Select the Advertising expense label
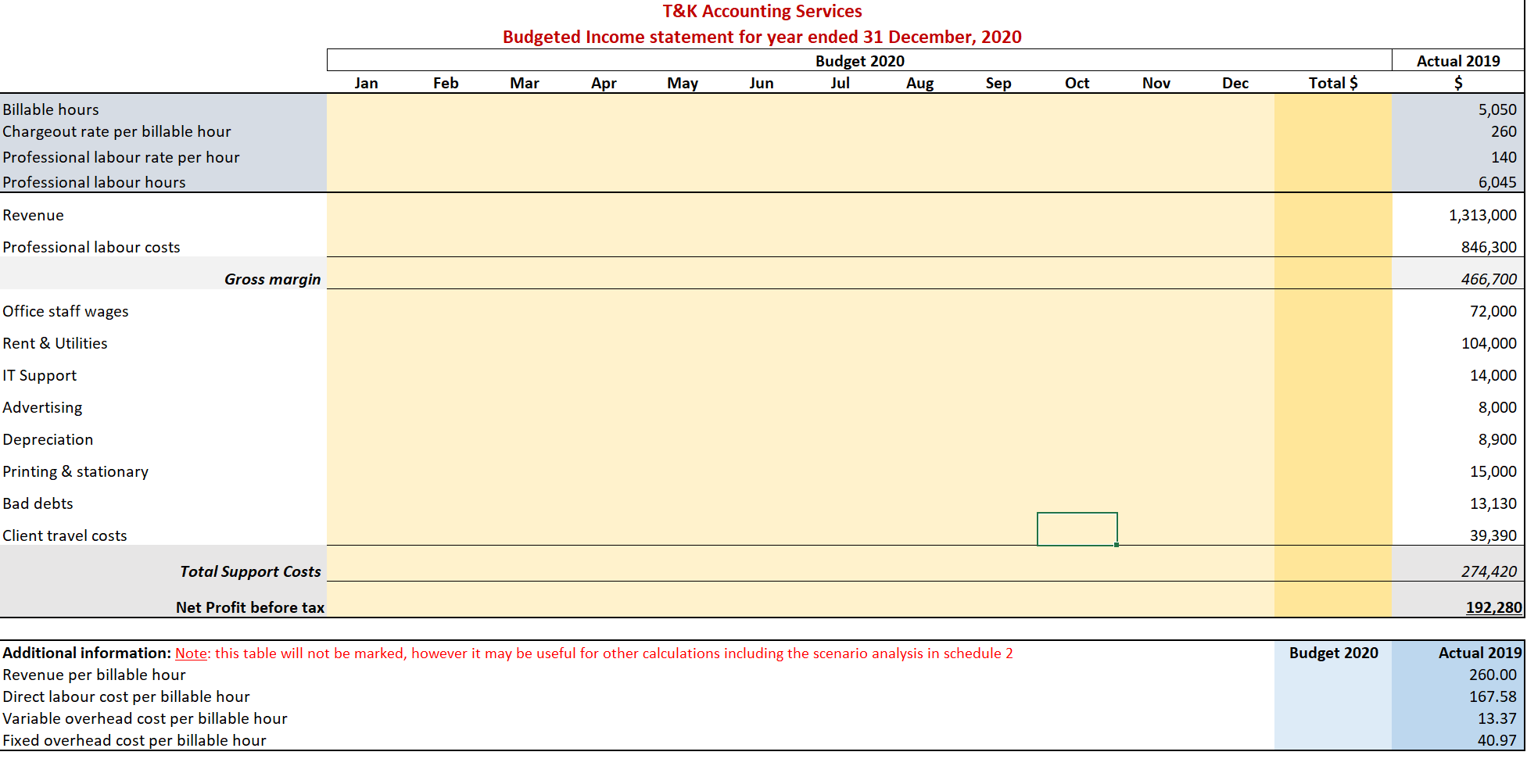The image size is (1527, 784). coord(43,407)
